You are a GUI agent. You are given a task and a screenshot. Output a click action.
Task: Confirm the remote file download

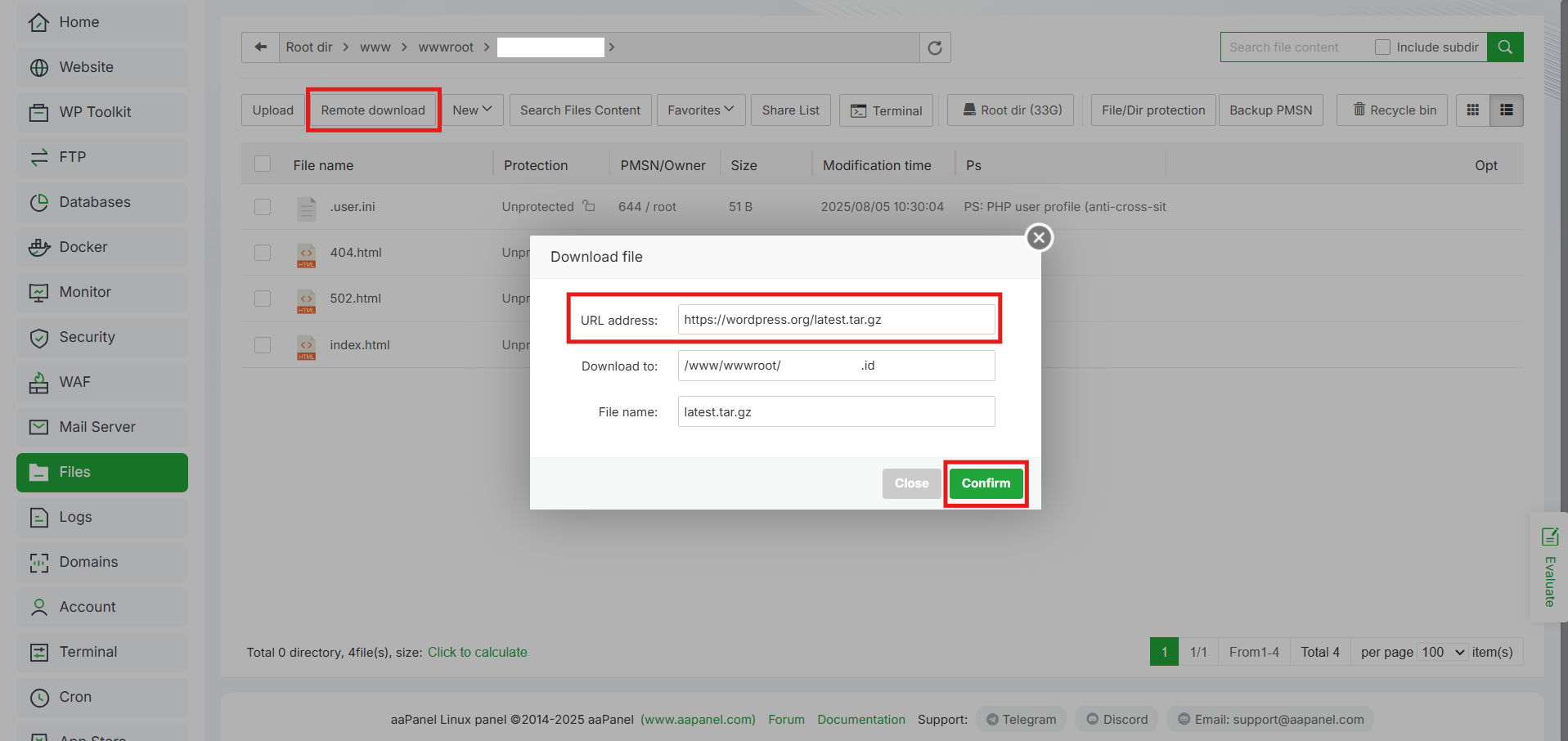(x=985, y=483)
